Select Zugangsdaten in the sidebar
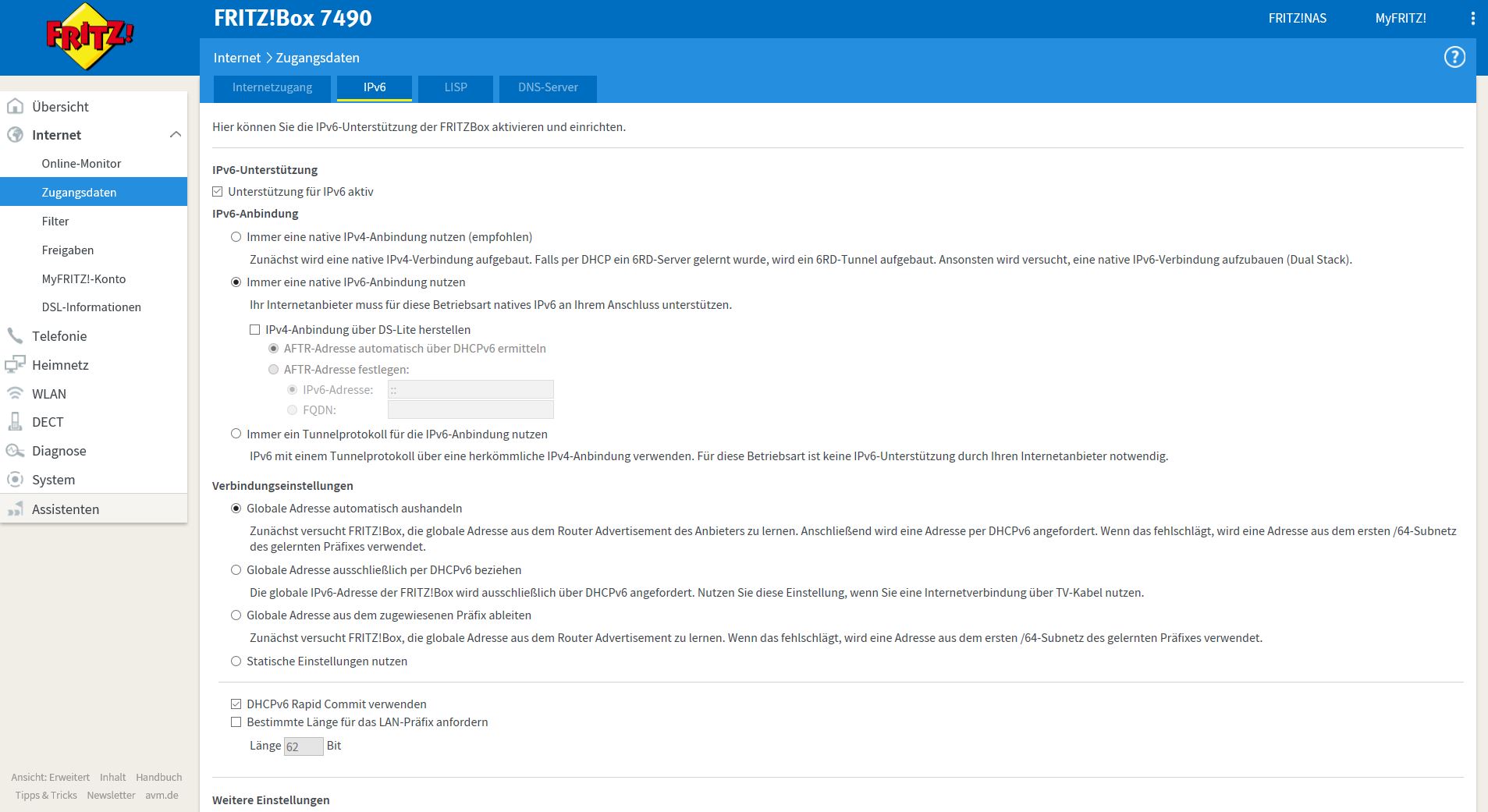The width and height of the screenshot is (1488, 812). [x=94, y=192]
